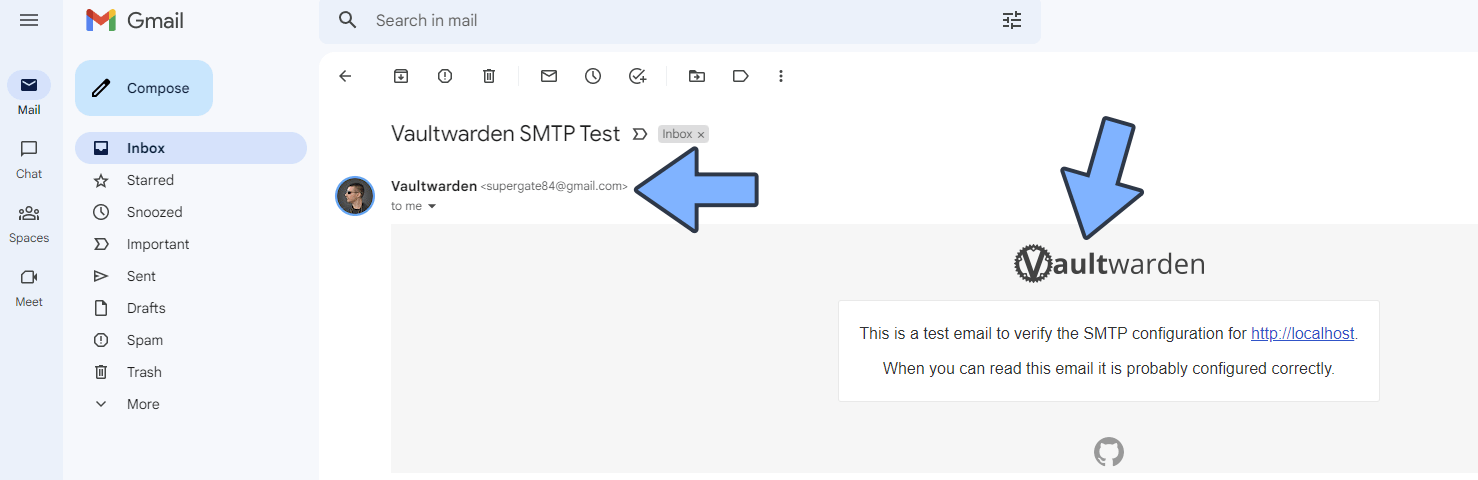
Task: Compose a new email
Action: pyautogui.click(x=144, y=88)
